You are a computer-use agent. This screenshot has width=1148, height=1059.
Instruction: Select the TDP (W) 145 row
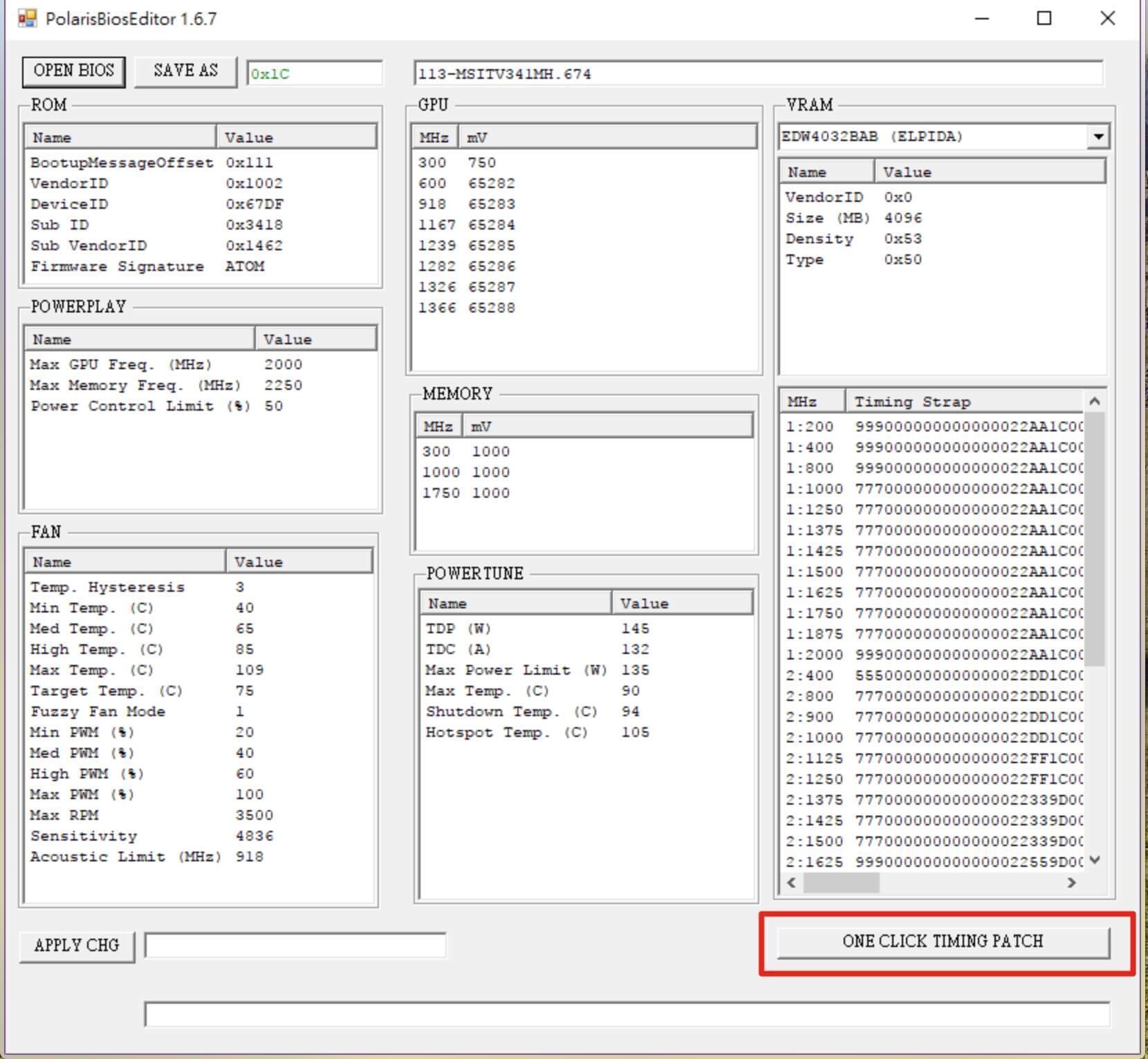pyautogui.click(x=586, y=629)
